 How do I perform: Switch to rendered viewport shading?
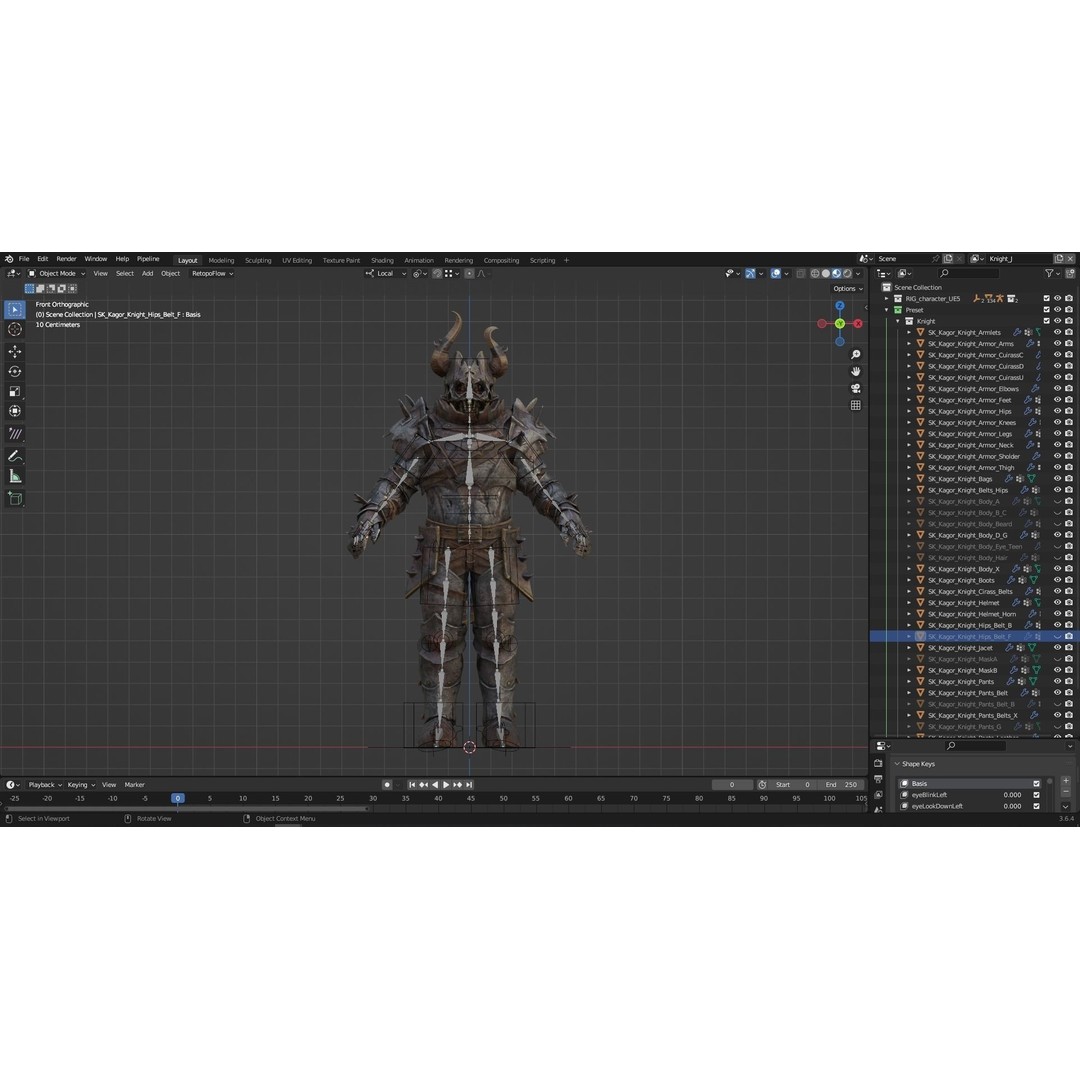point(847,273)
